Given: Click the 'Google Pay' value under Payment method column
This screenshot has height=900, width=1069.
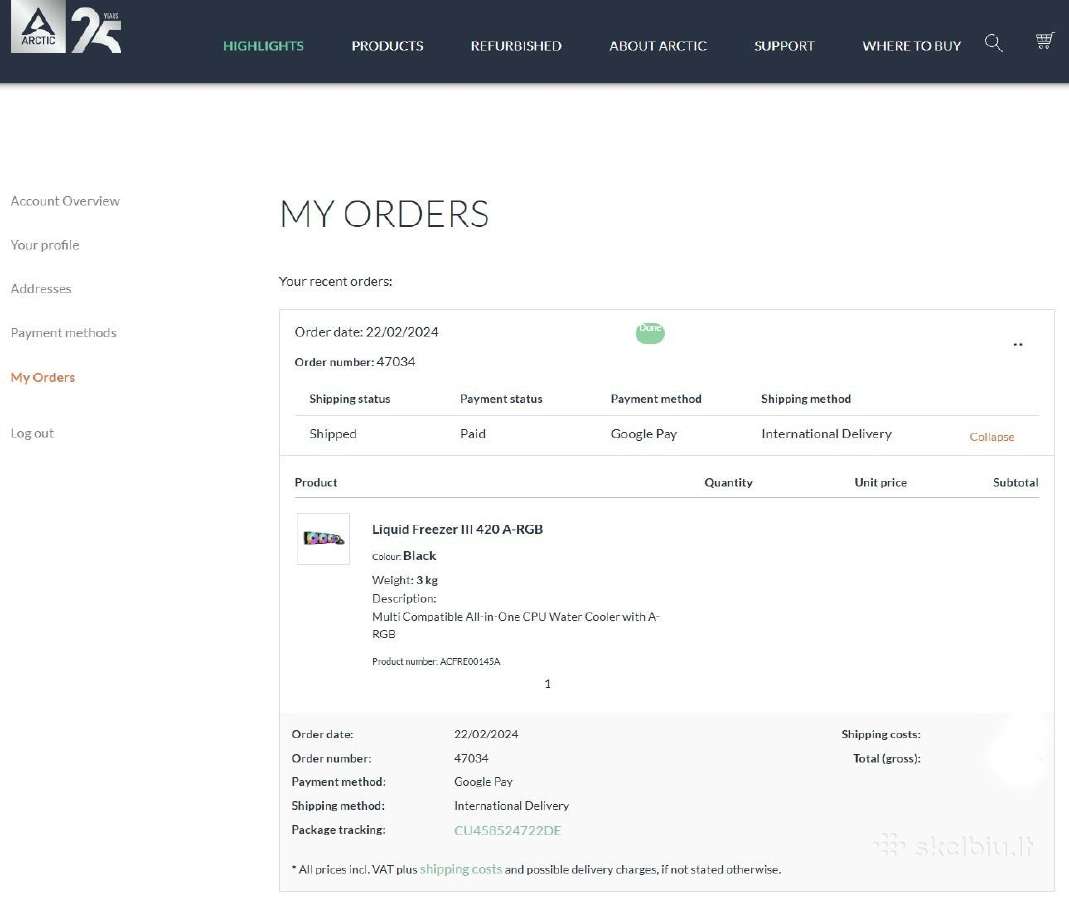Looking at the screenshot, I should coord(644,434).
